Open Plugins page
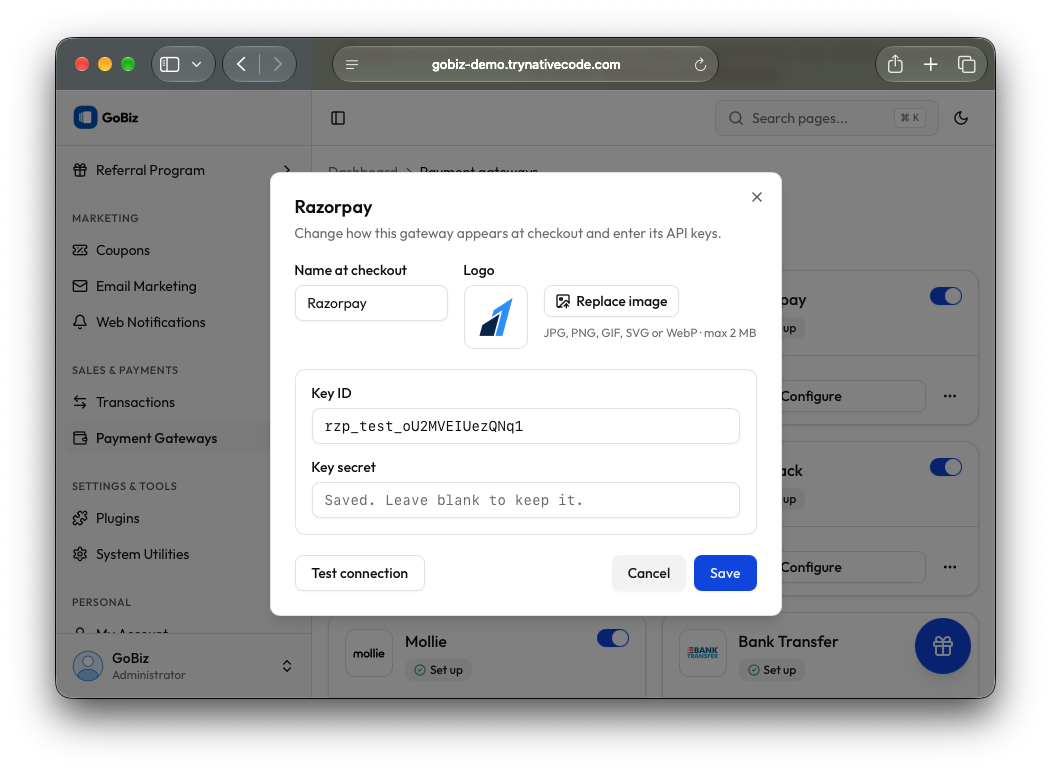 coord(117,518)
